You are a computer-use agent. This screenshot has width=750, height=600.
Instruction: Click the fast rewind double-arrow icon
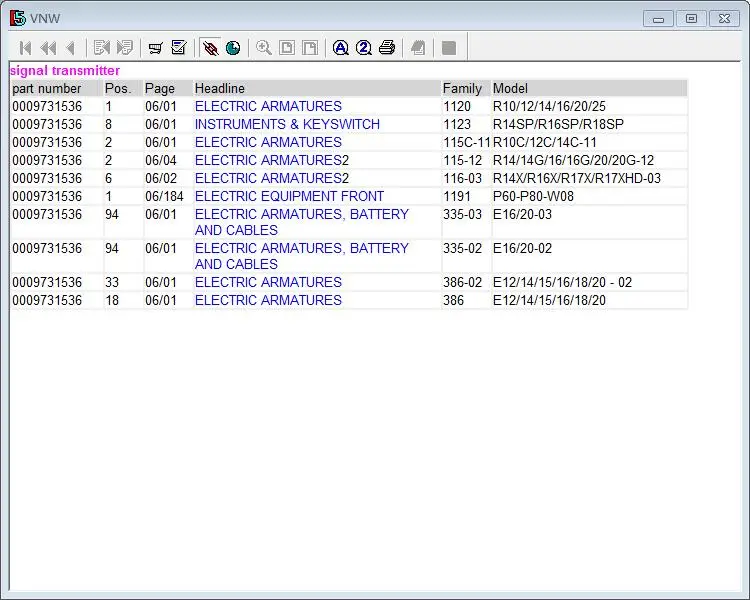[x=49, y=48]
